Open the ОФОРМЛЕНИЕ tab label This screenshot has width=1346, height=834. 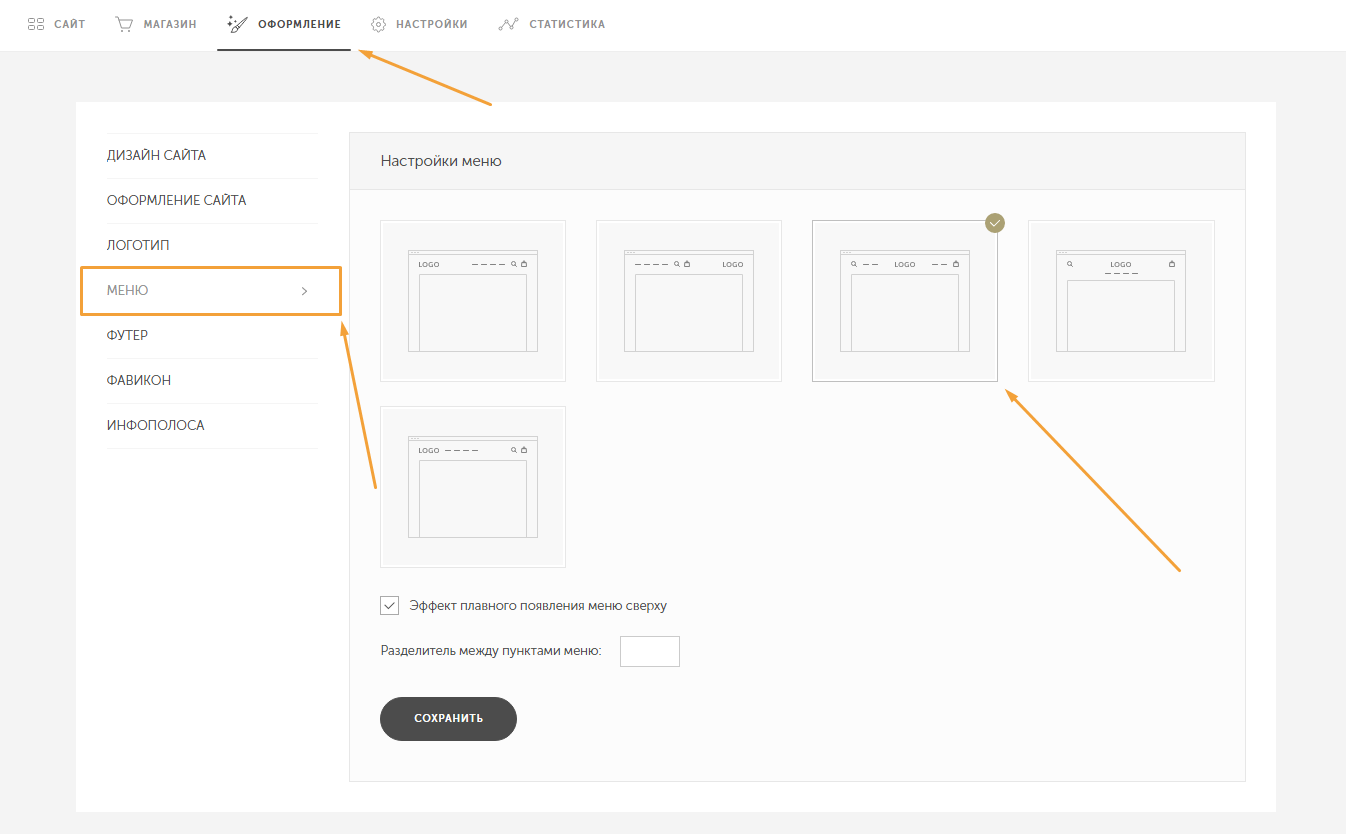[x=299, y=24]
